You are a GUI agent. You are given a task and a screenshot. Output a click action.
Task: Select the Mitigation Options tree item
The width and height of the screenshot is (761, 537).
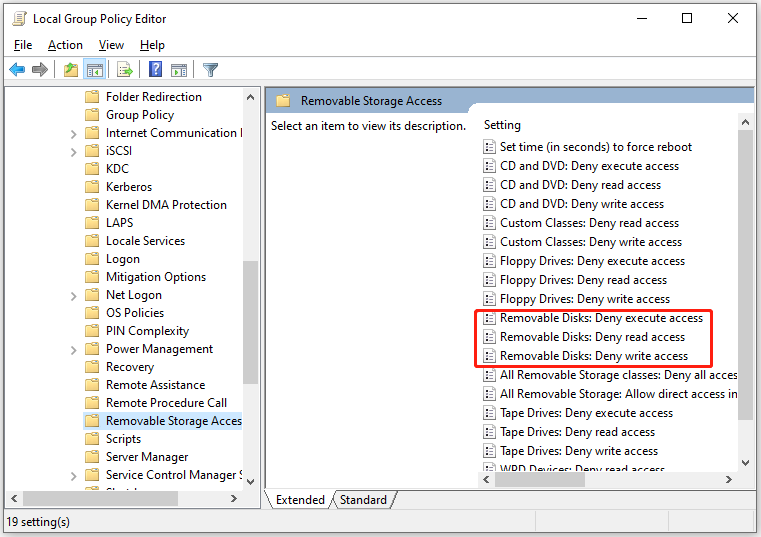coord(156,276)
